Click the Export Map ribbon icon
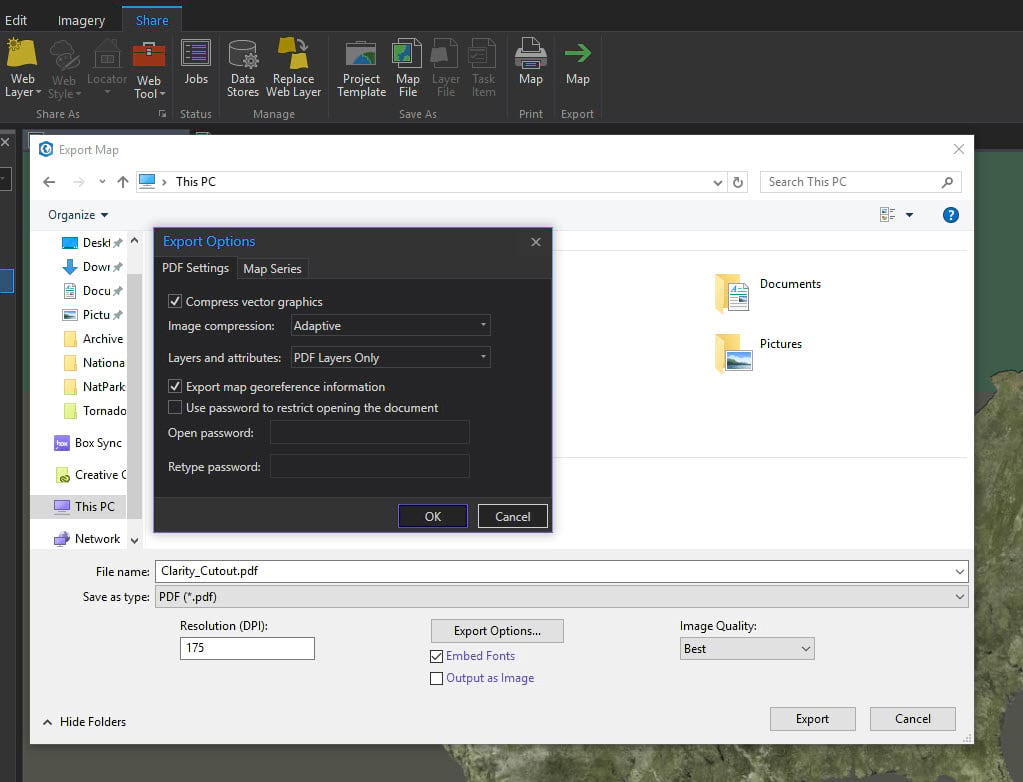 coord(577,62)
